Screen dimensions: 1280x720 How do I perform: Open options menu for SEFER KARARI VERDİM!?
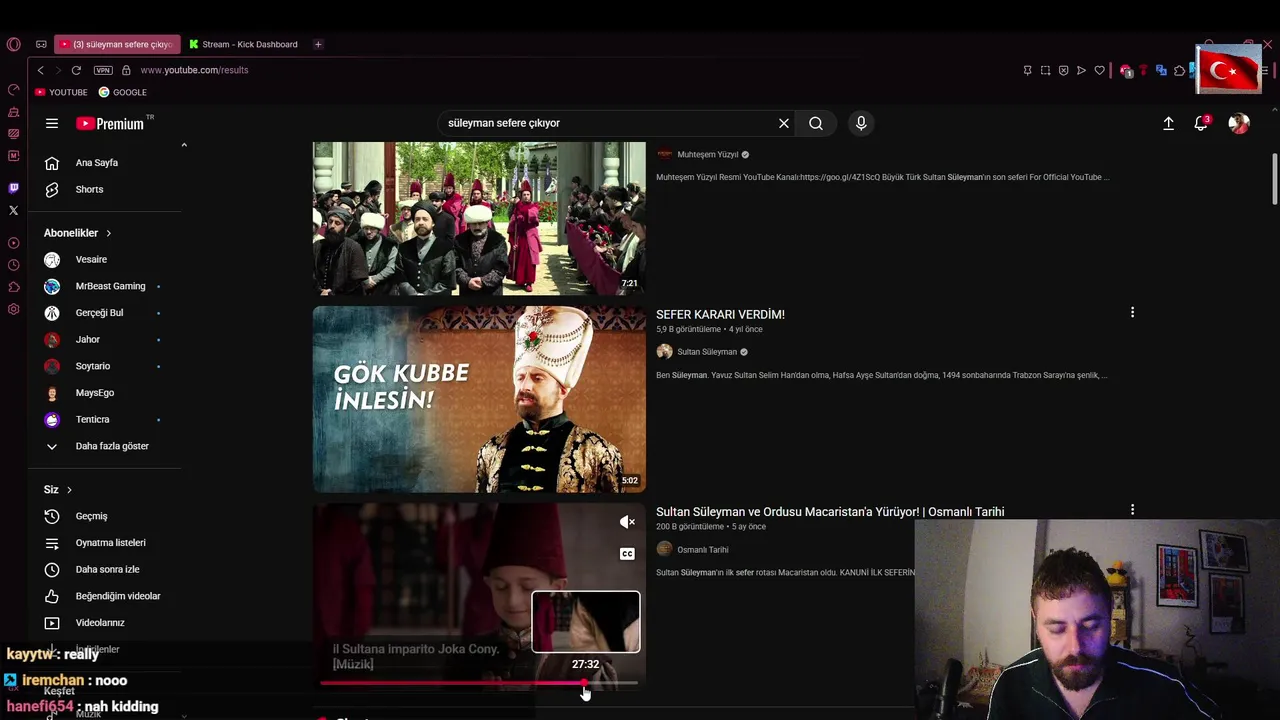1132,313
